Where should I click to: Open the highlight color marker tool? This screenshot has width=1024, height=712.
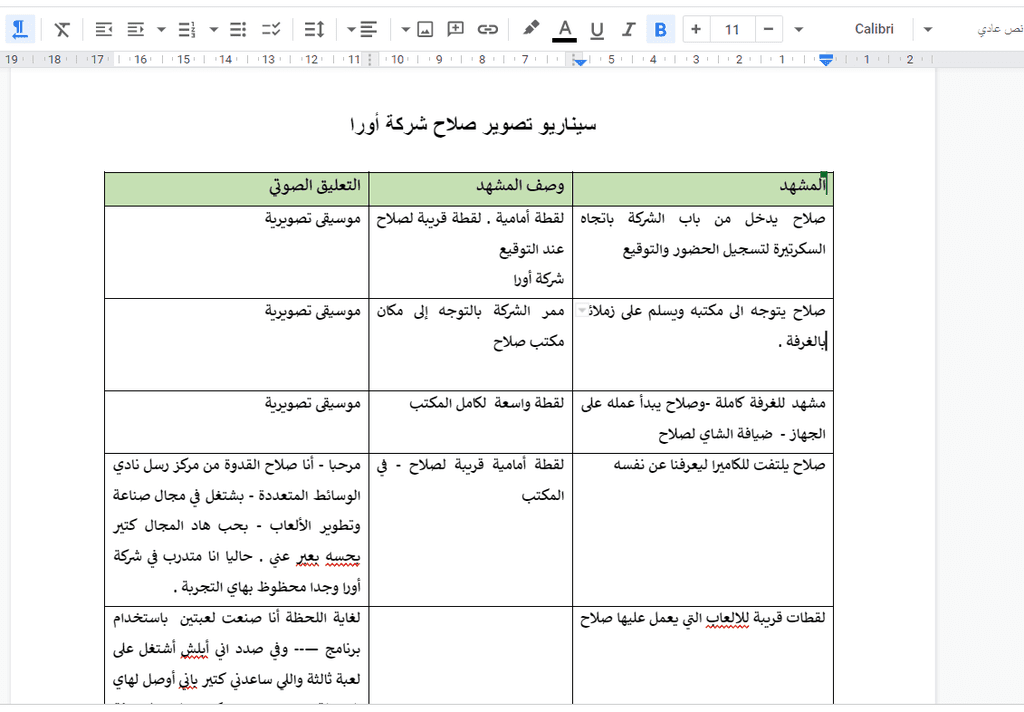click(532, 29)
